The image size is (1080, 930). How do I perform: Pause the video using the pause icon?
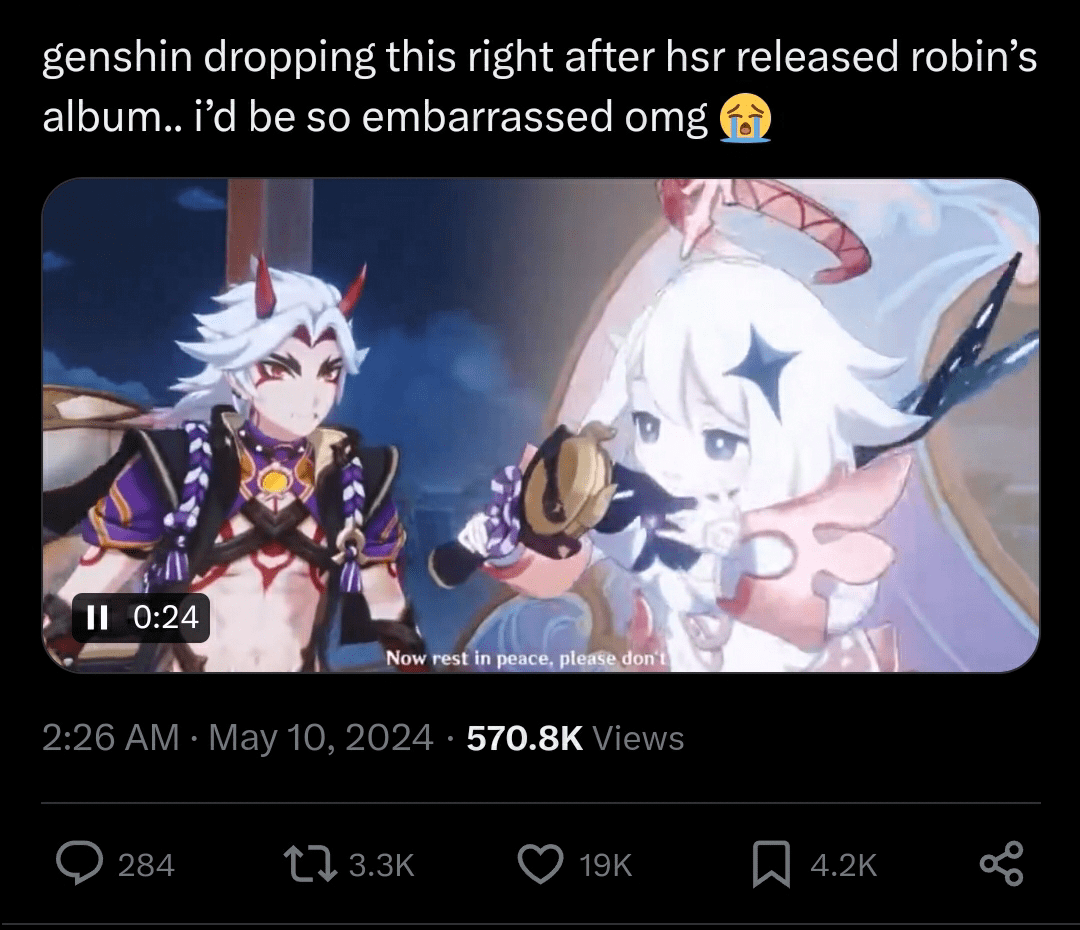click(x=97, y=617)
